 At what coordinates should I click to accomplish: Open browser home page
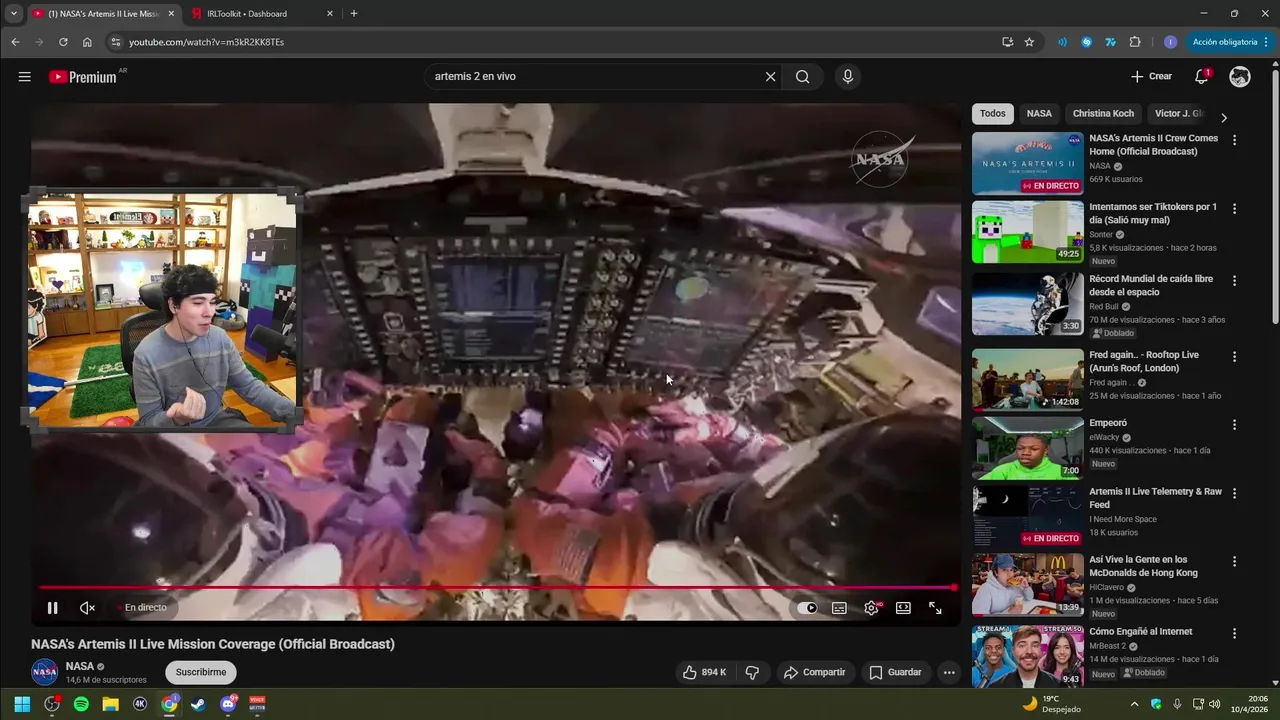coord(87,42)
